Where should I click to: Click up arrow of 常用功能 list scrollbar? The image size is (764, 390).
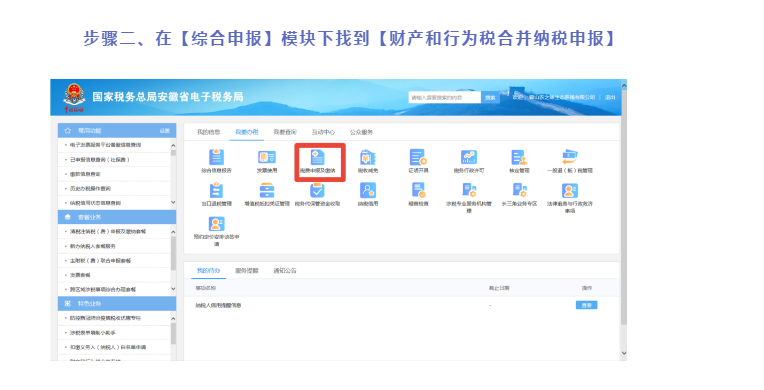(x=173, y=146)
